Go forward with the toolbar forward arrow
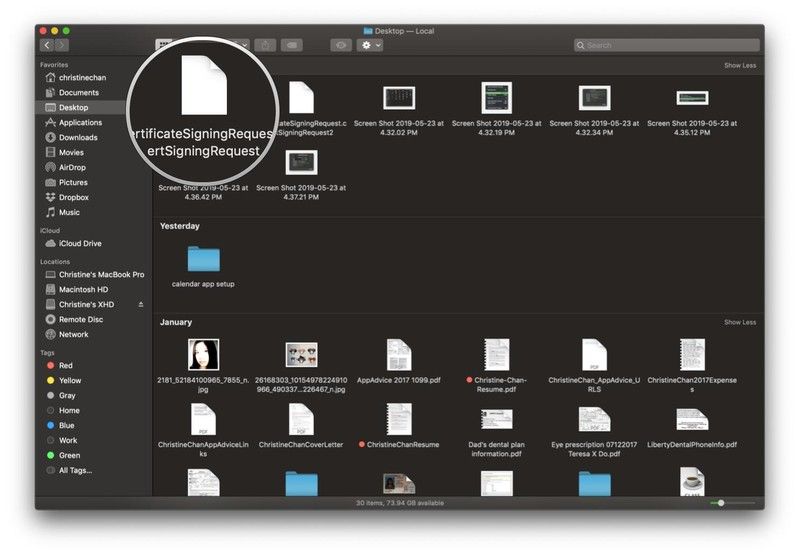Image resolution: width=800 pixels, height=555 pixels. tap(61, 45)
